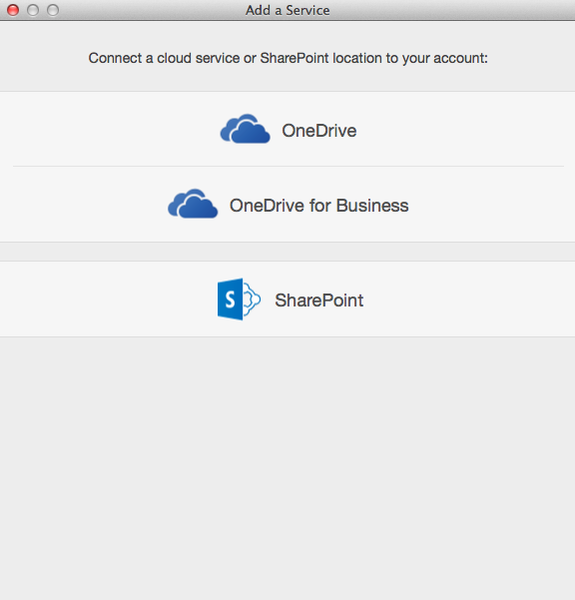Click the word Business in second option
This screenshot has height=600, width=575.
[x=372, y=205]
